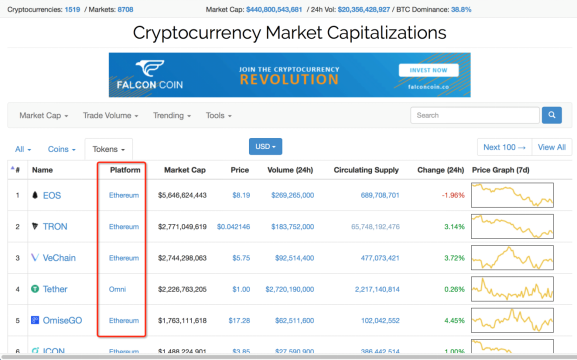Click Ethereum platform link in EOS row
This screenshot has height=360, width=577.
124,195
